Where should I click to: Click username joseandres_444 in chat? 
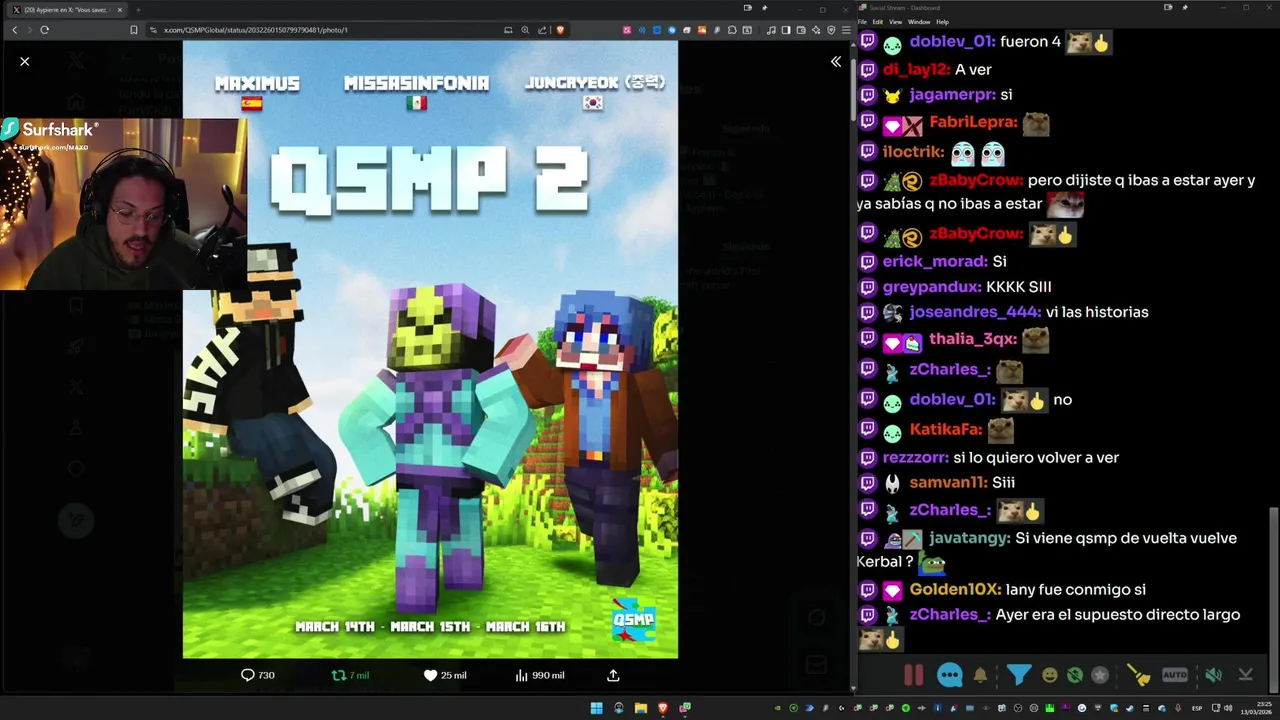pos(975,312)
